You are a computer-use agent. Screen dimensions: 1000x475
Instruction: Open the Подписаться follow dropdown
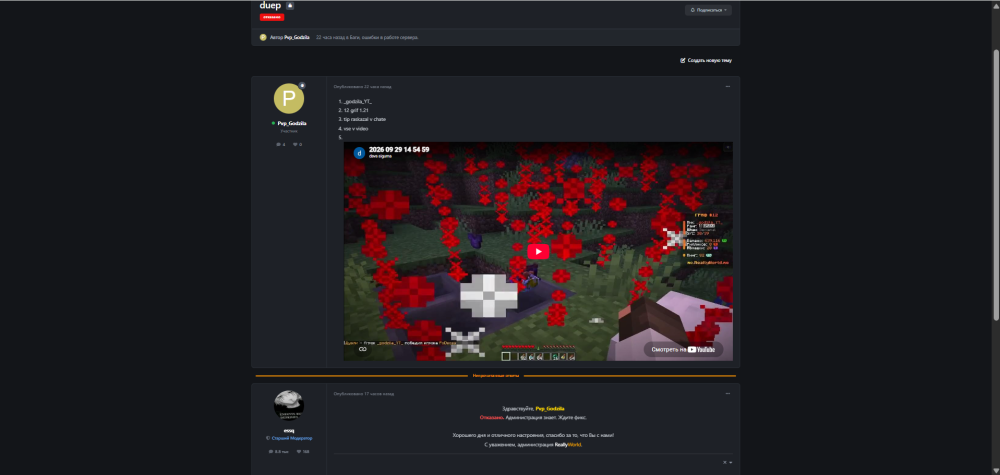pos(708,10)
